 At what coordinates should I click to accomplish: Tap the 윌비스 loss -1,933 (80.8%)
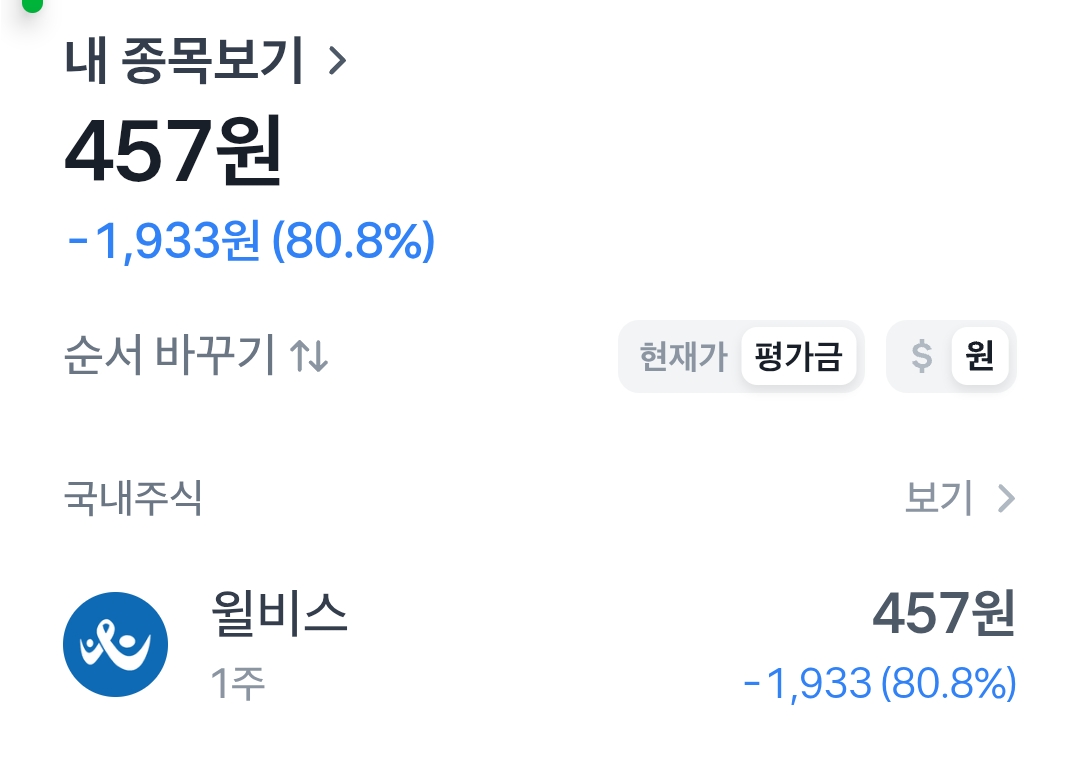coord(880,684)
